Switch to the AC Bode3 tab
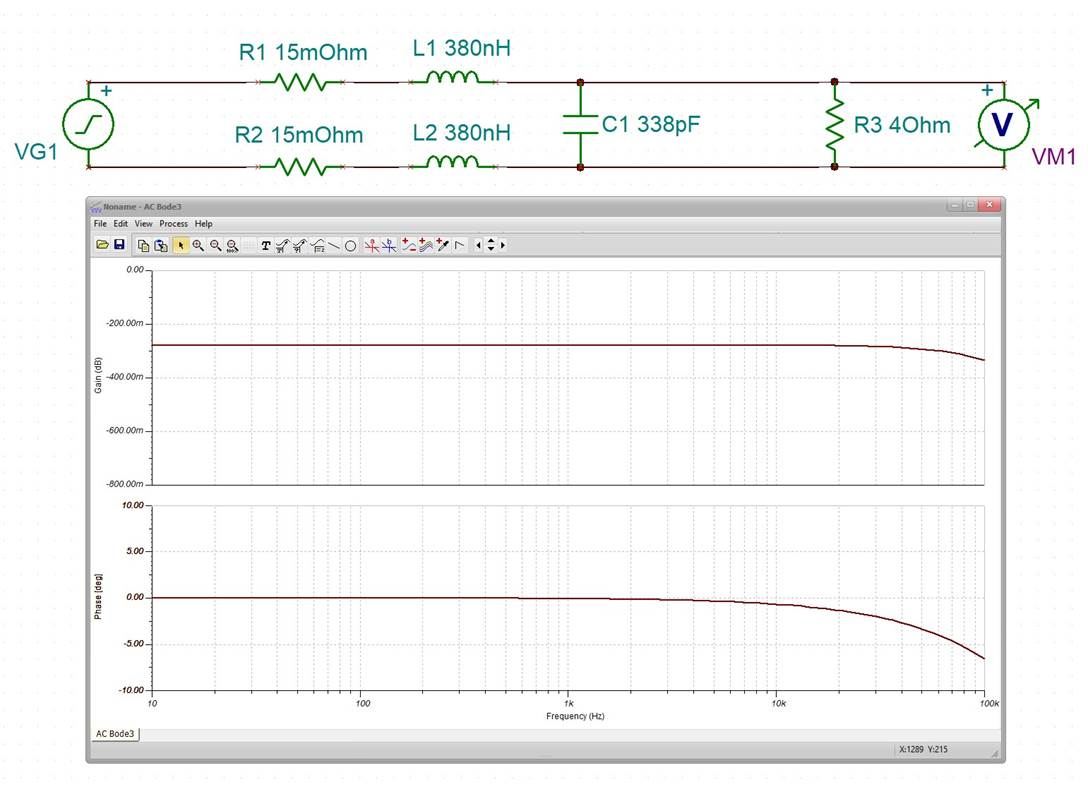The width and height of the screenshot is (1088, 794). (x=115, y=734)
